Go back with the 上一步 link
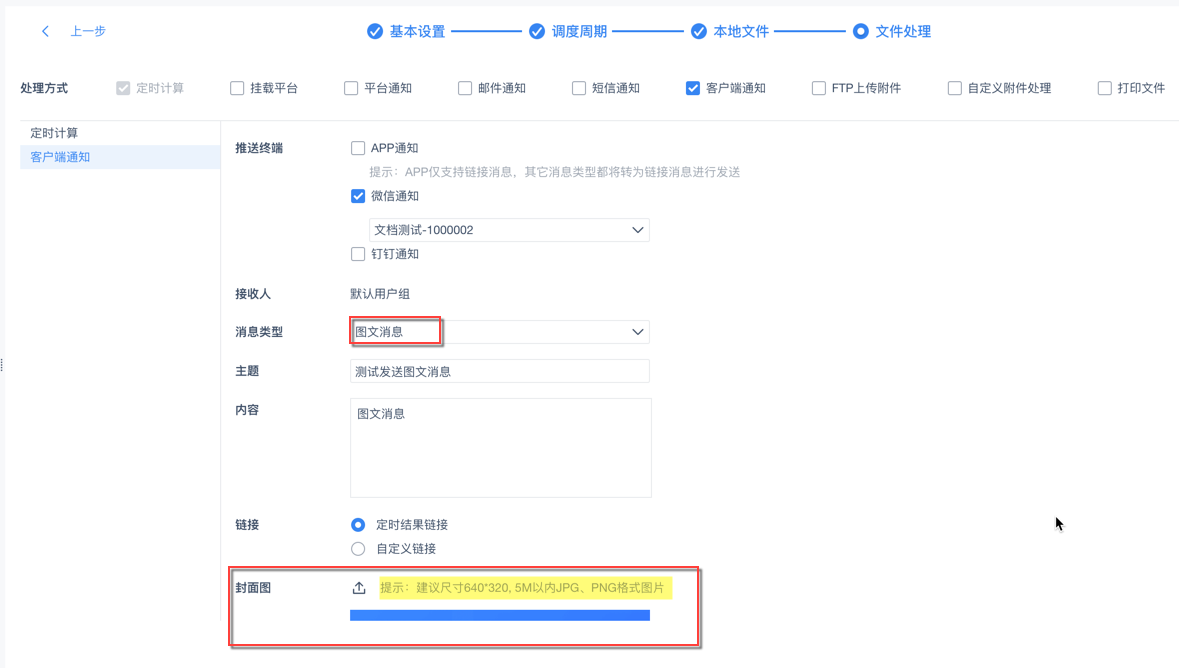Image resolution: width=1179 pixels, height=668 pixels. [x=88, y=32]
